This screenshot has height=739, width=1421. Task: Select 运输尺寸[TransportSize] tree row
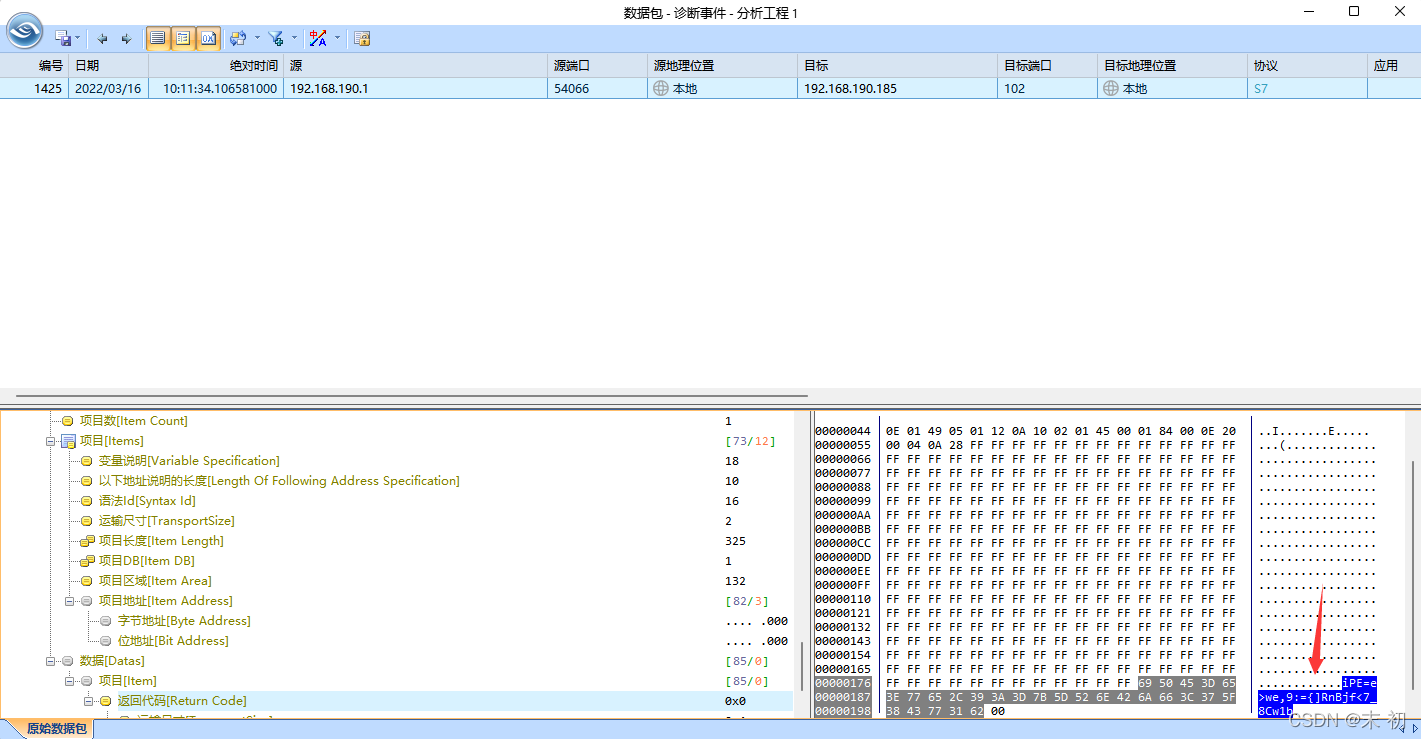[x=166, y=521]
